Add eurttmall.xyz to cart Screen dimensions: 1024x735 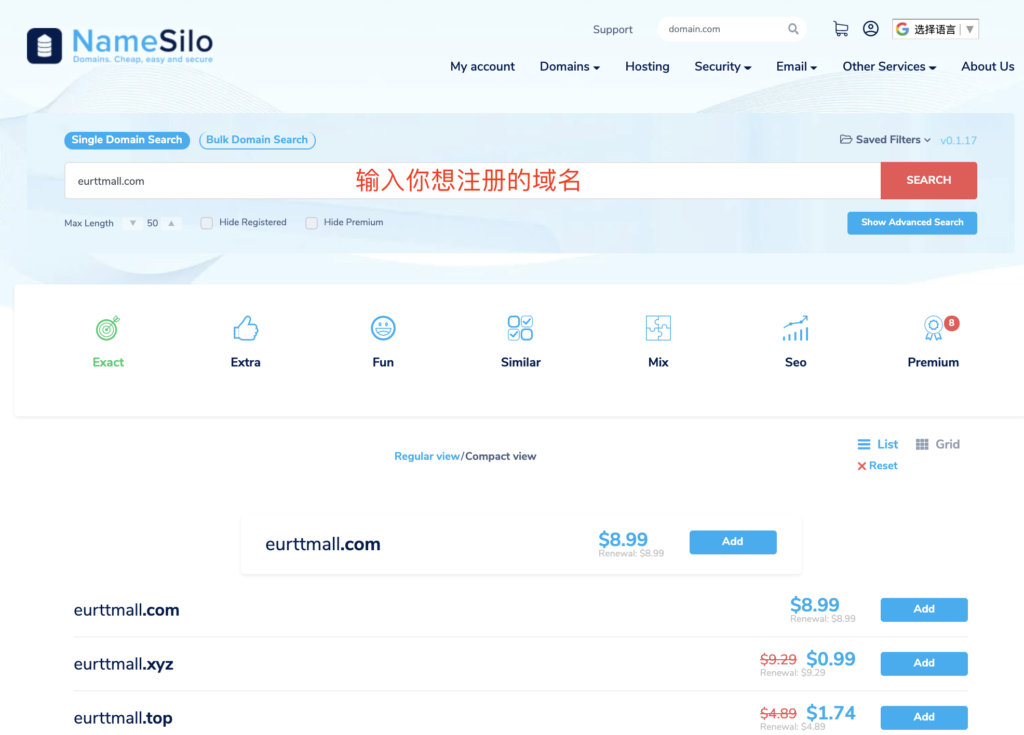coord(924,663)
